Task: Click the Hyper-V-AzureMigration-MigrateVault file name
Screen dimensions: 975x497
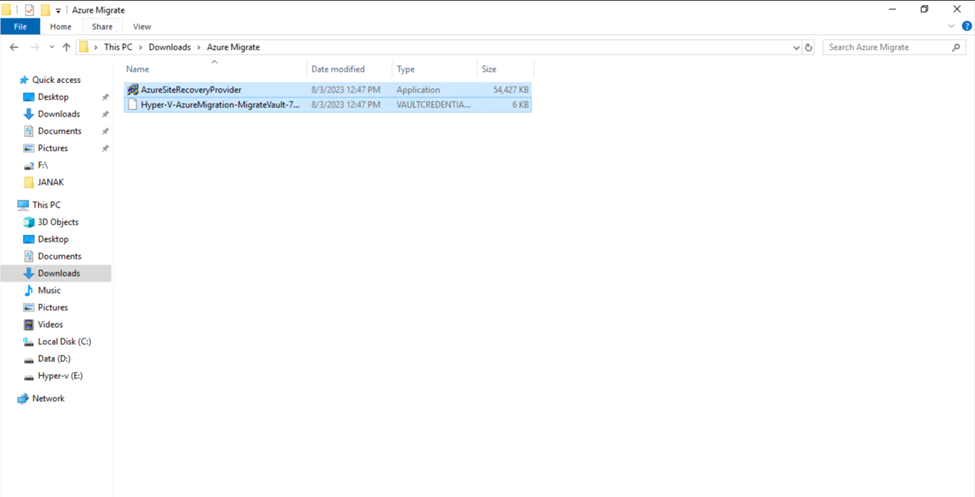Action: (221, 105)
